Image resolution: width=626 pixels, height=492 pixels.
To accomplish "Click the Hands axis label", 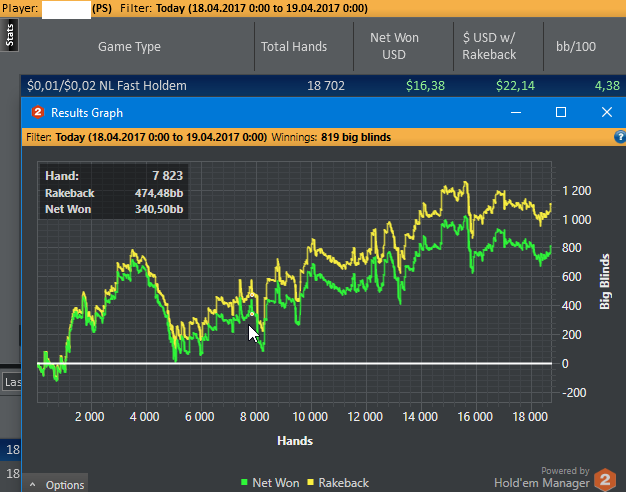I will click(x=295, y=440).
